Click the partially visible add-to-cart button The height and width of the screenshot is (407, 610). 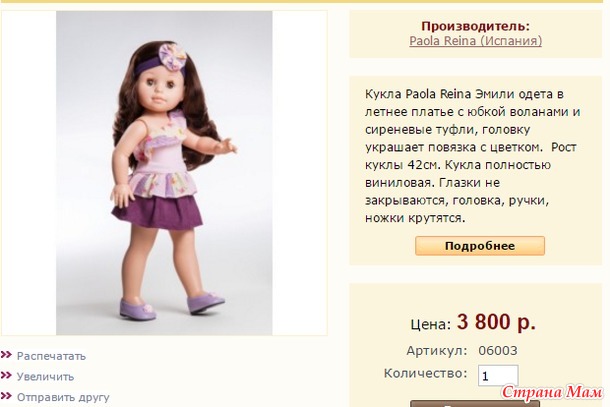click(x=475, y=403)
